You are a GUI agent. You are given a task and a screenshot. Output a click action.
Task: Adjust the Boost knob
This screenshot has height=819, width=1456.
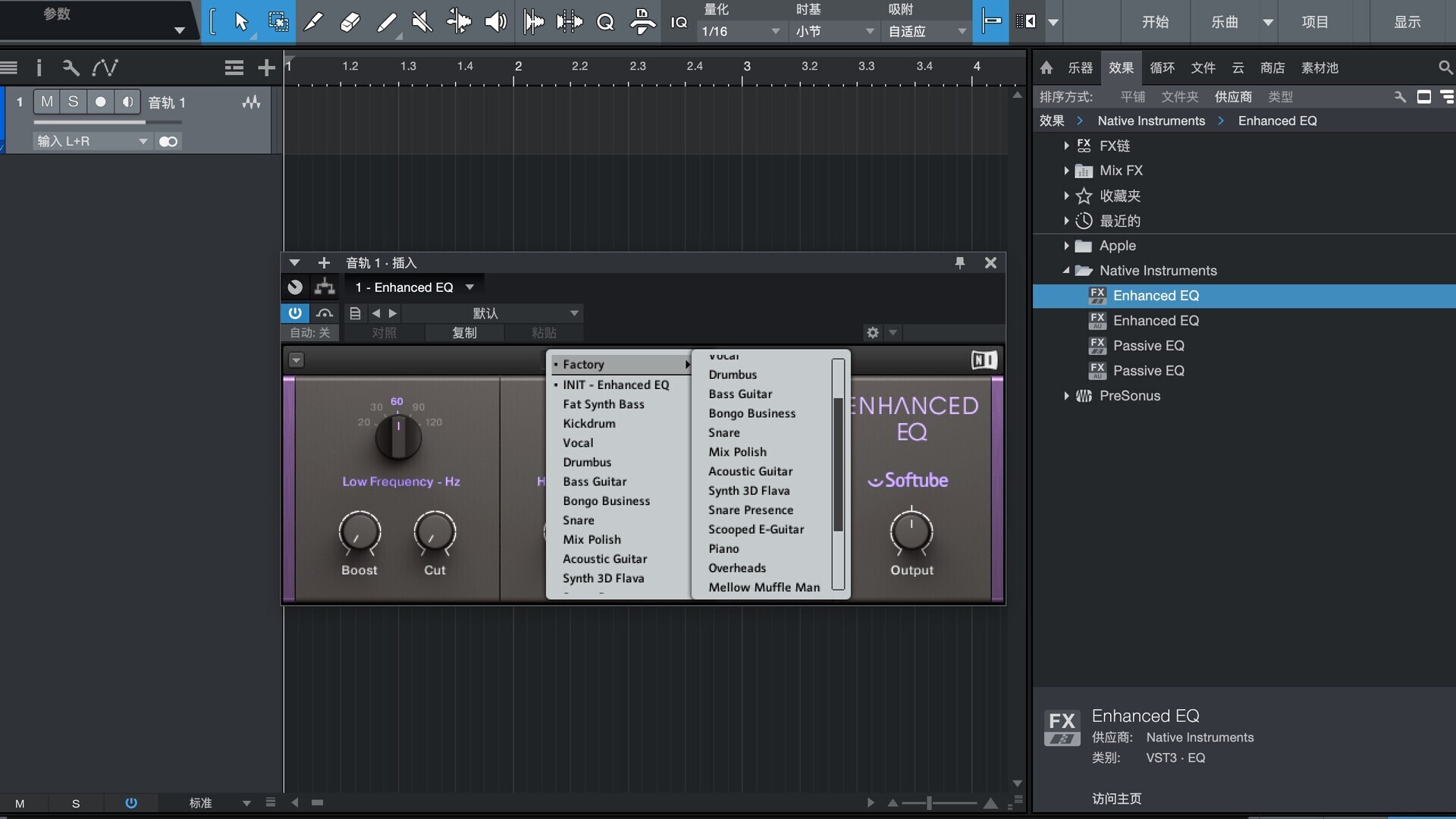pyautogui.click(x=359, y=532)
